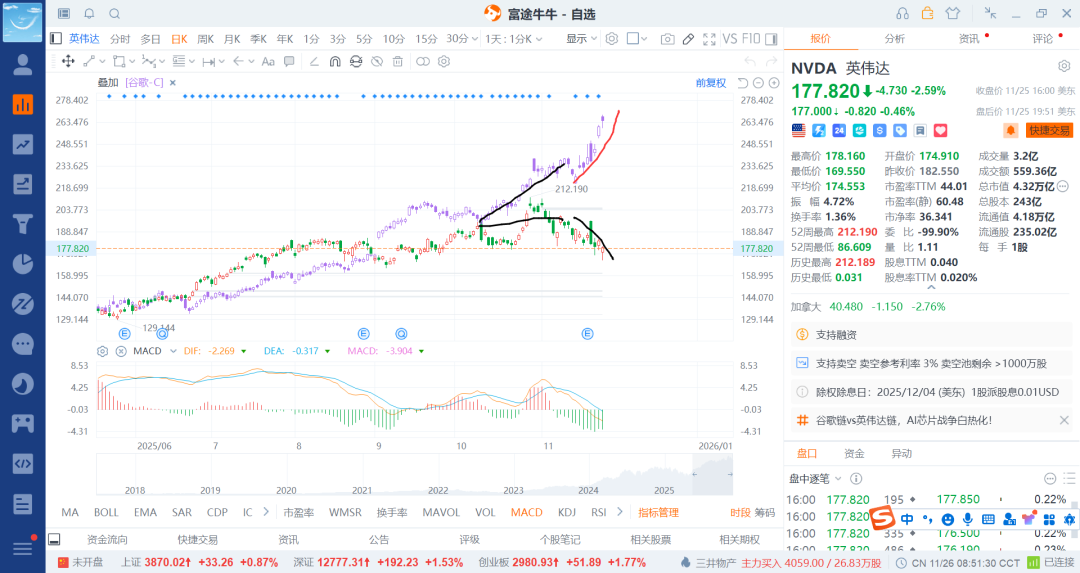Open the trend line markets sidebar icon

[x=23, y=144]
